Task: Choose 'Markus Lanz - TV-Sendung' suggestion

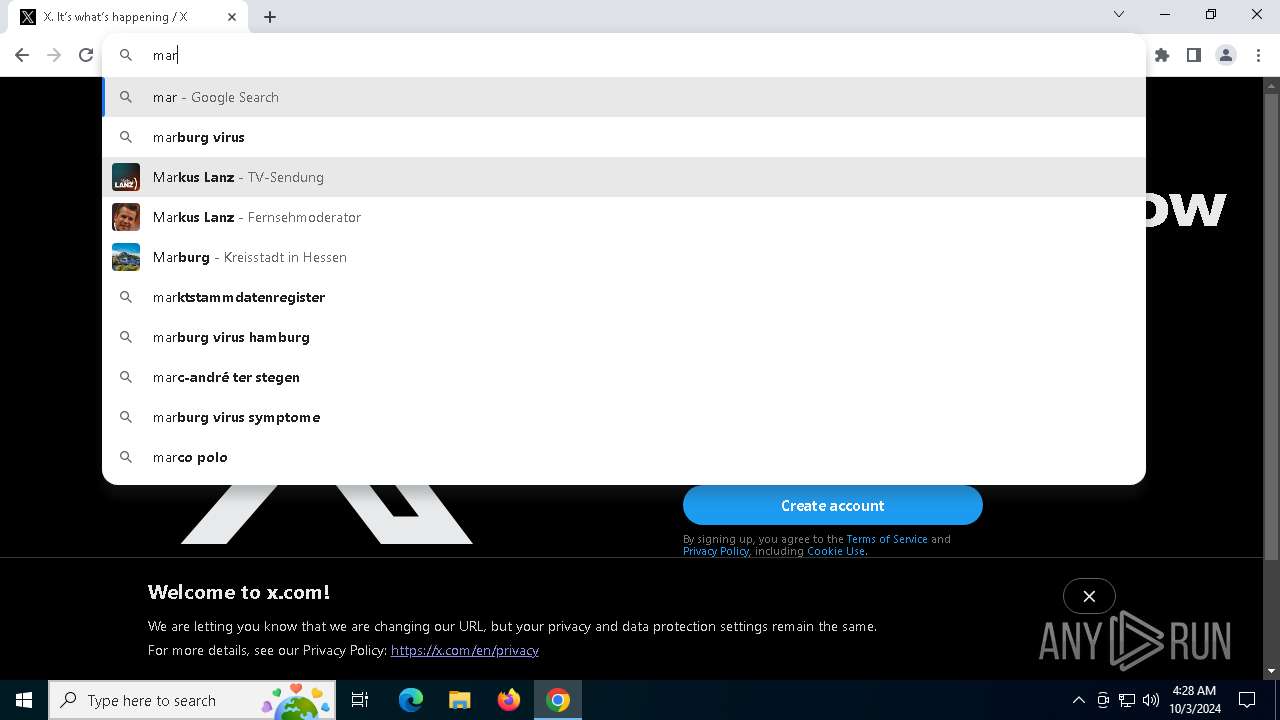Action: 624,177
